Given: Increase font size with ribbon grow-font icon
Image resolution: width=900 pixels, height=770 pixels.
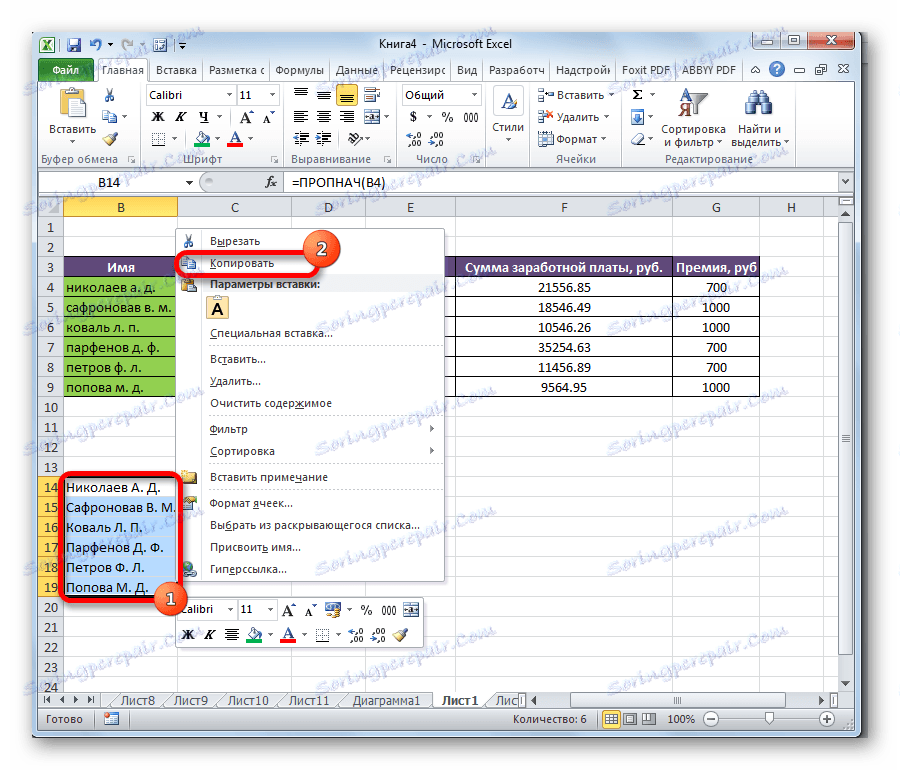Looking at the screenshot, I should tap(247, 117).
